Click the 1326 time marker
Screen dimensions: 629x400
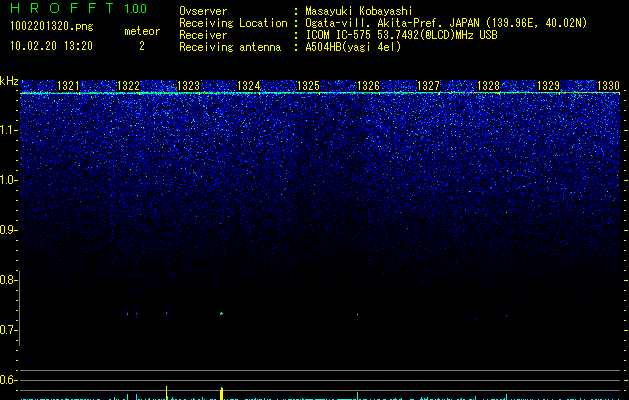click(x=368, y=85)
